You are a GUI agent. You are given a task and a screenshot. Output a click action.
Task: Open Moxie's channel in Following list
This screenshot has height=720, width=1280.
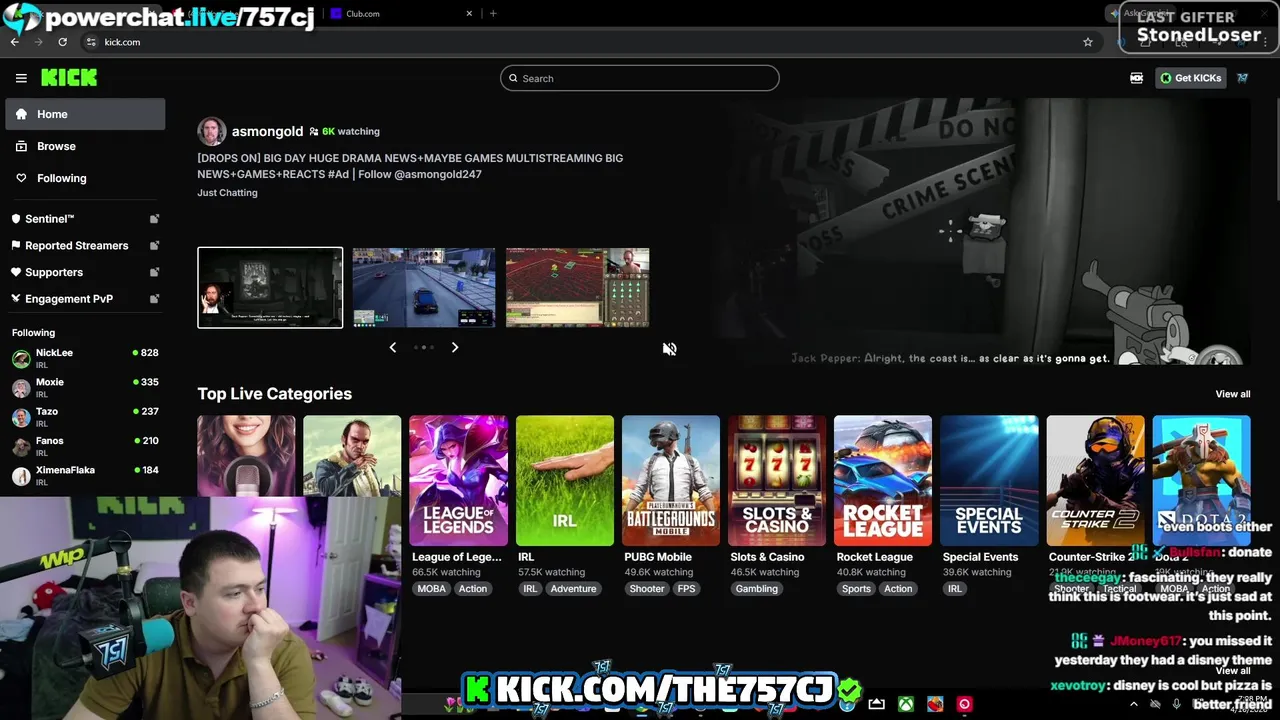coord(85,388)
